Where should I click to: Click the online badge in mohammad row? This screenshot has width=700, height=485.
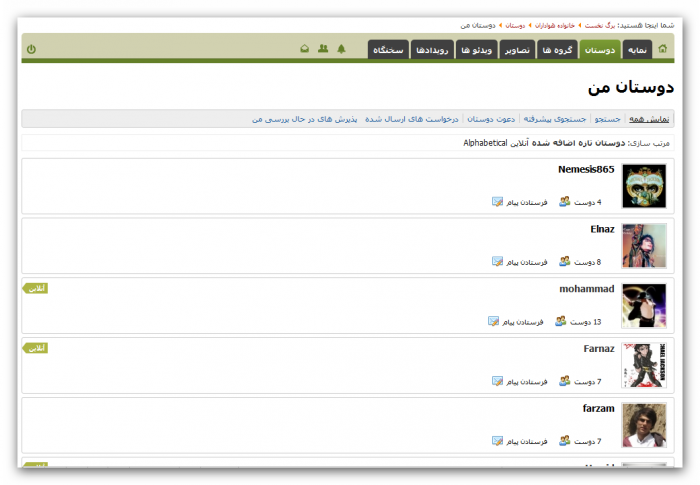click(35, 288)
